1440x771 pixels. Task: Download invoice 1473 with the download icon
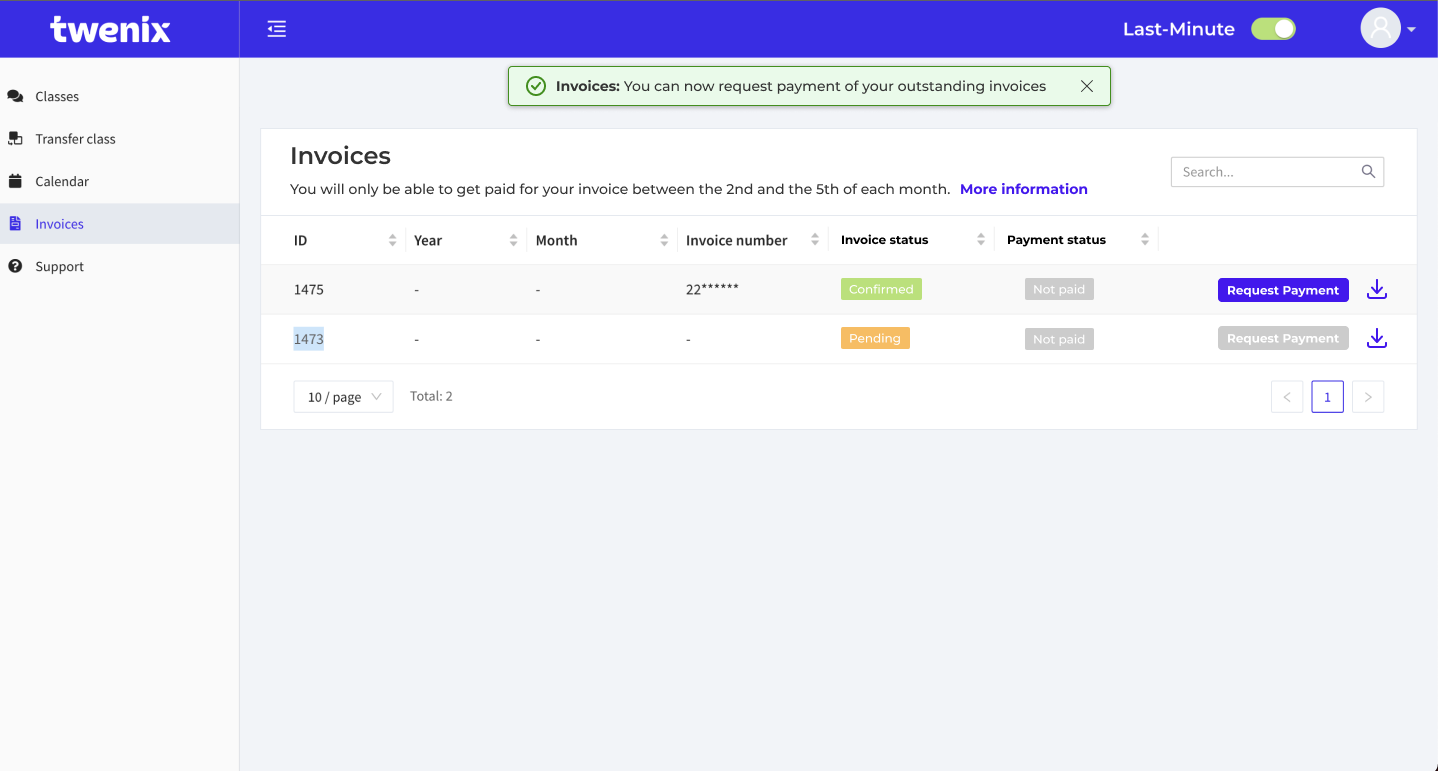click(1376, 338)
